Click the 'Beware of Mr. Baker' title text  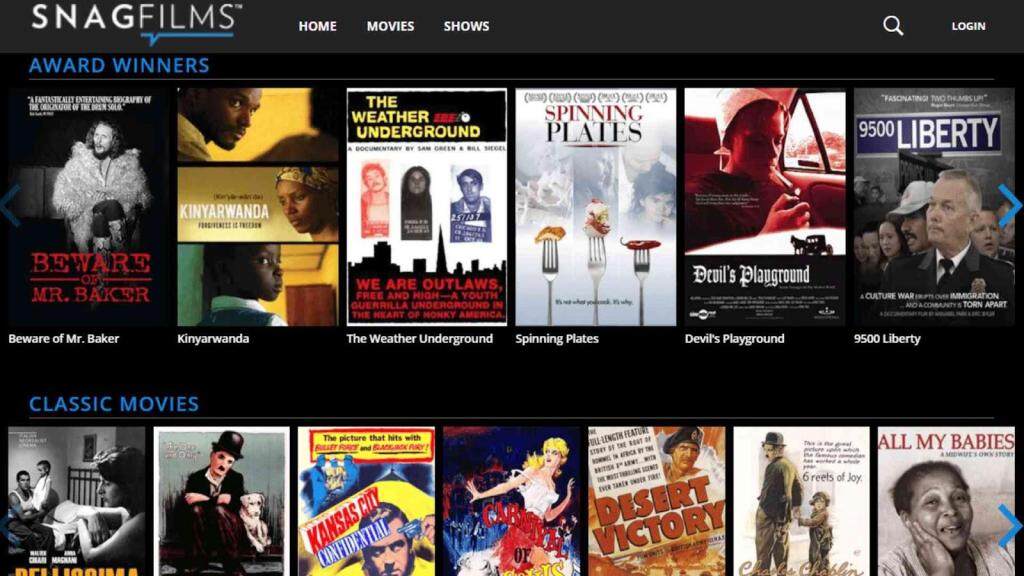[x=63, y=338]
